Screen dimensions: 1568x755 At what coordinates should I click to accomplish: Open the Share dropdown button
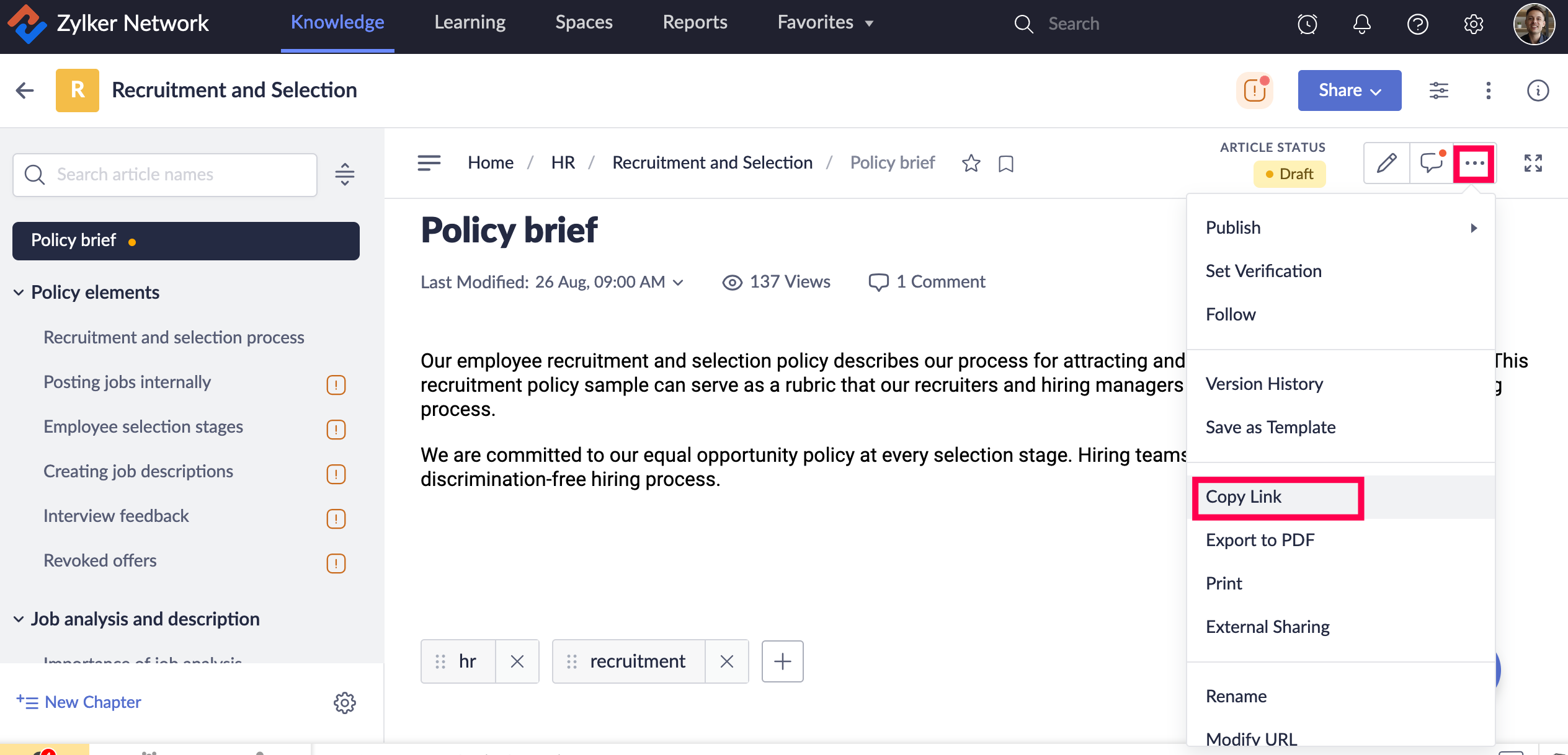(1349, 91)
